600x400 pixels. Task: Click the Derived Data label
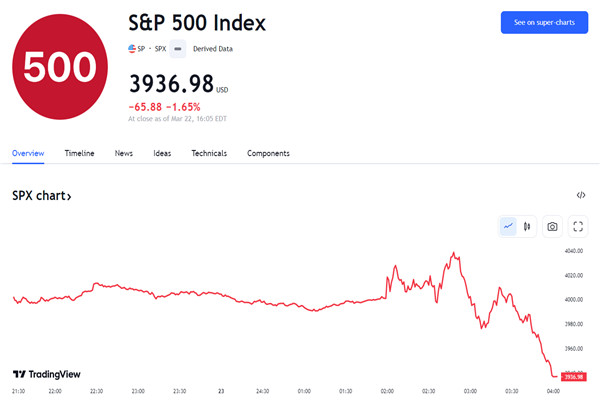coord(213,49)
